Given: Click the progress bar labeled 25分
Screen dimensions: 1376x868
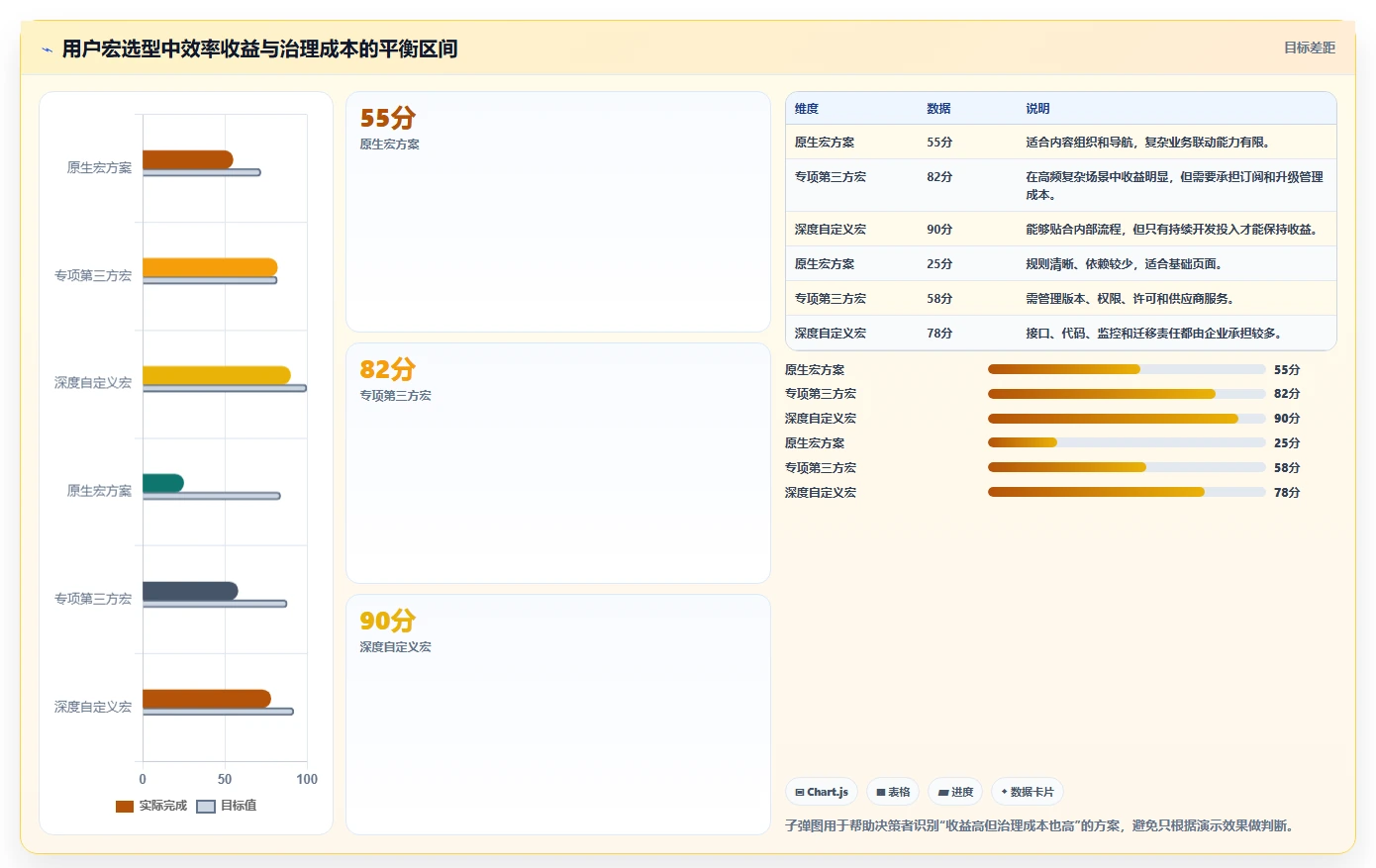Looking at the screenshot, I should (x=1127, y=442).
